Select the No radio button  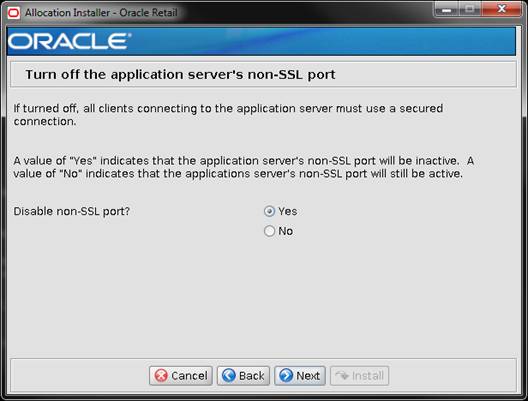coord(269,231)
